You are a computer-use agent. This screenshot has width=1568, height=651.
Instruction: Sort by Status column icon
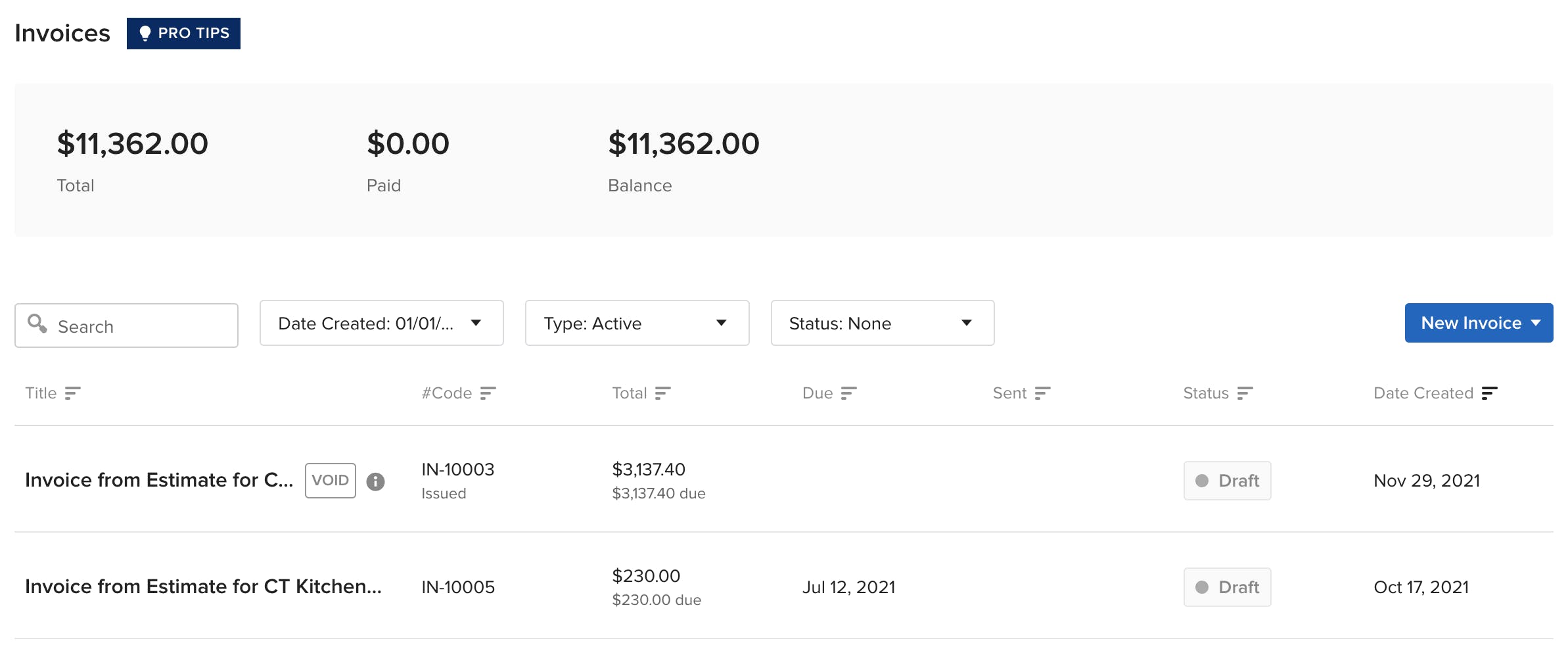pyautogui.click(x=1245, y=393)
